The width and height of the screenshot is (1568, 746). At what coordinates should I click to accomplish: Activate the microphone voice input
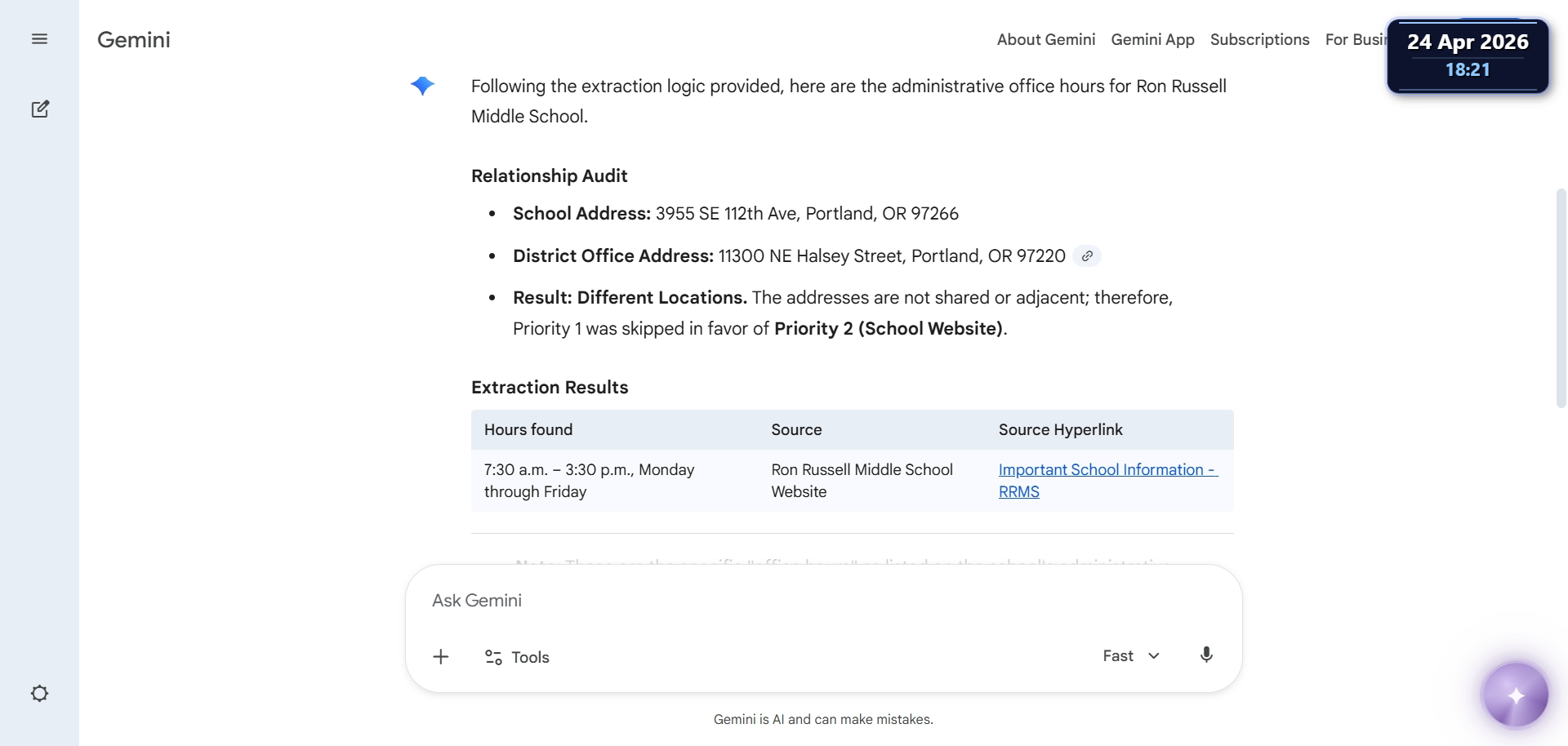(1206, 655)
